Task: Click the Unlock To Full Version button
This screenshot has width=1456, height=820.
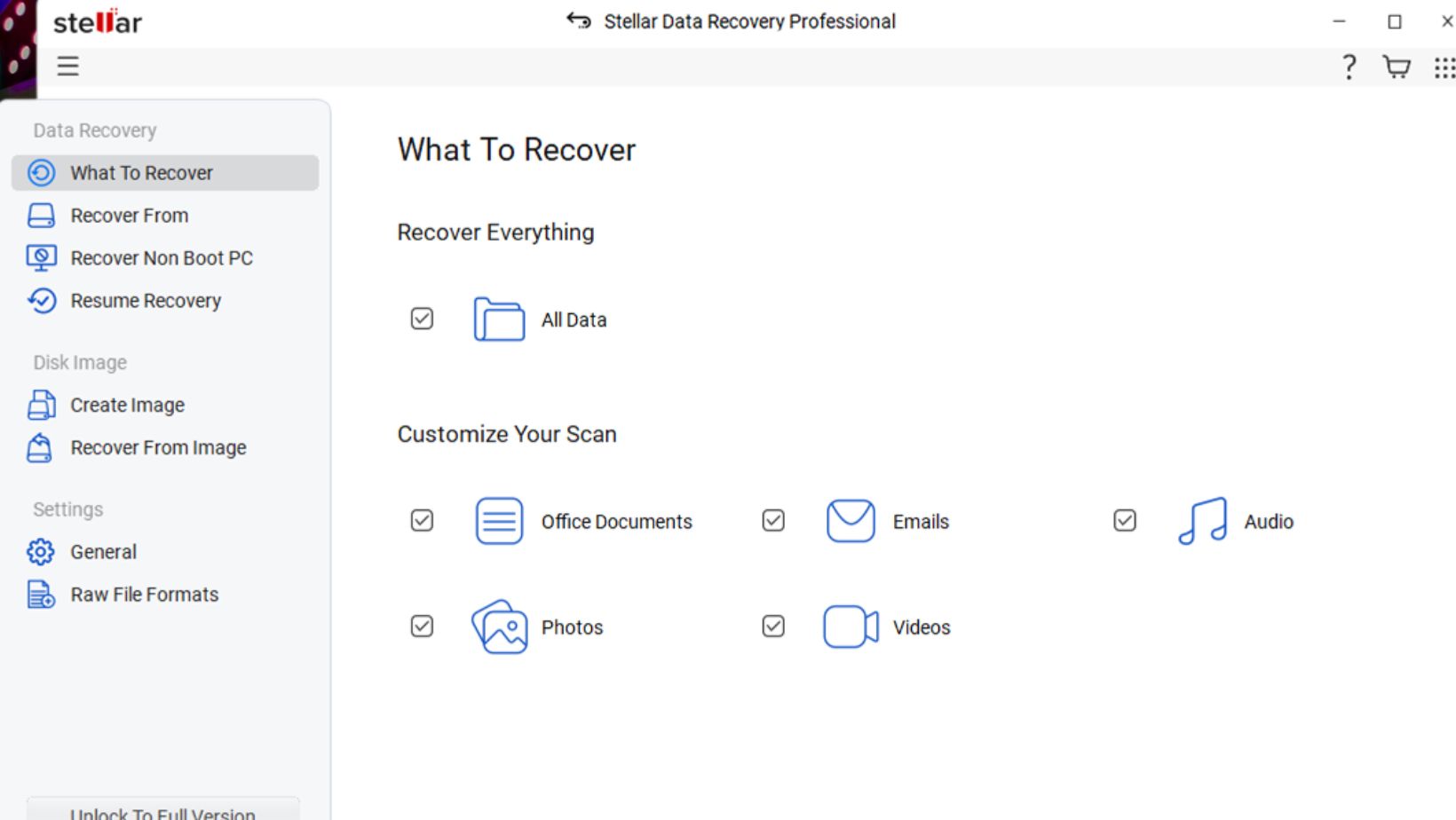Action: pyautogui.click(x=163, y=809)
